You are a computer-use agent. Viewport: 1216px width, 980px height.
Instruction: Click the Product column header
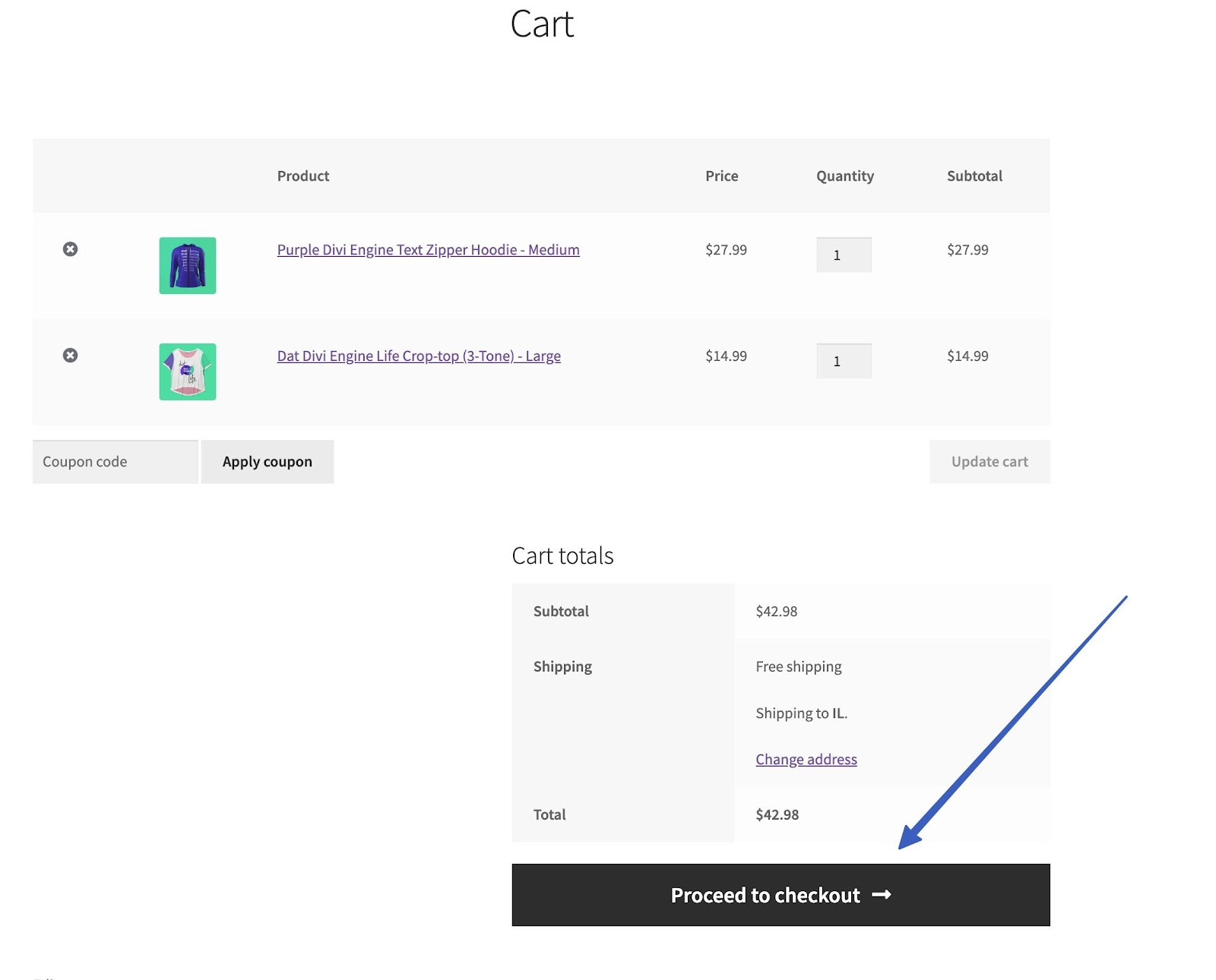tap(302, 175)
